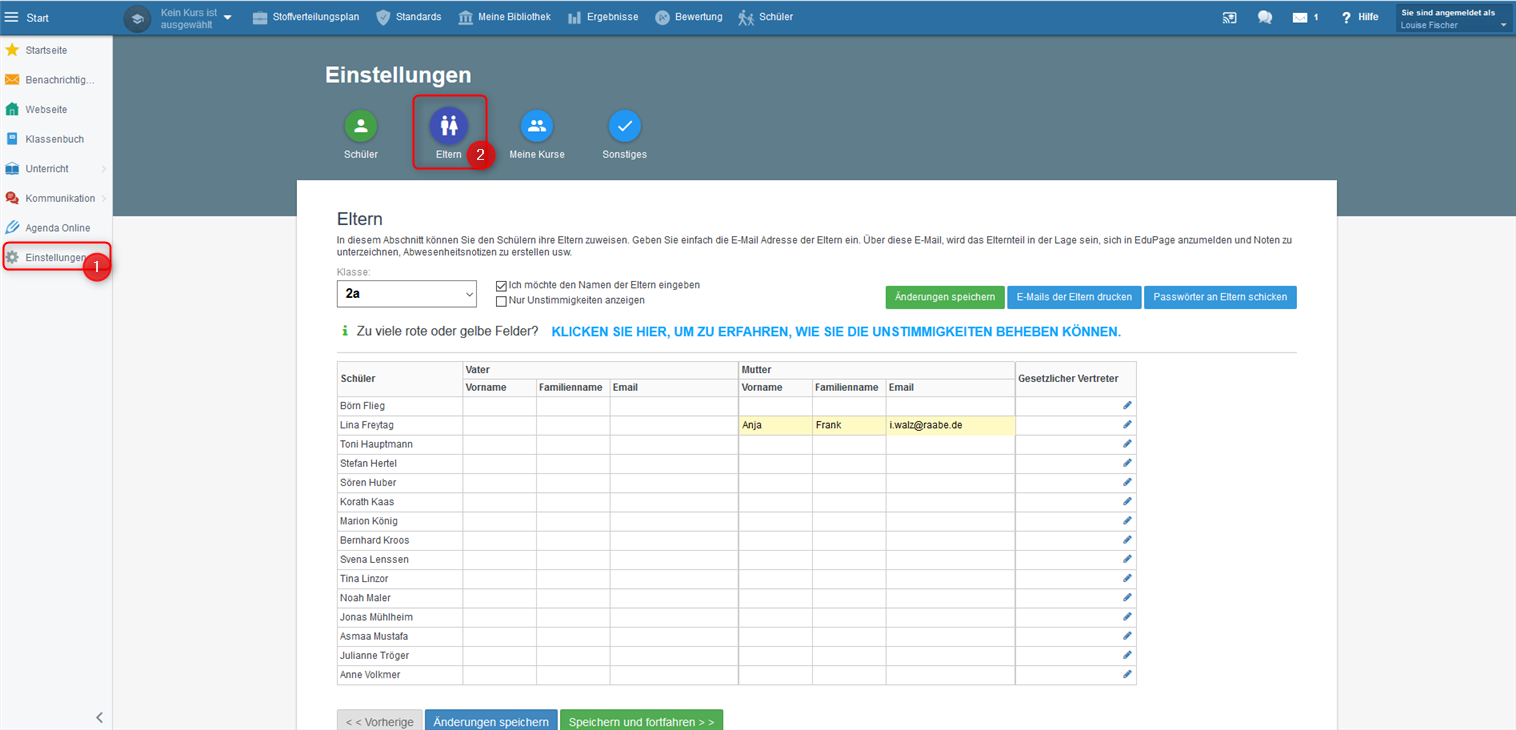The image size is (1516, 730).
Task: Select student name Julianne Tröger
Action: [x=374, y=655]
